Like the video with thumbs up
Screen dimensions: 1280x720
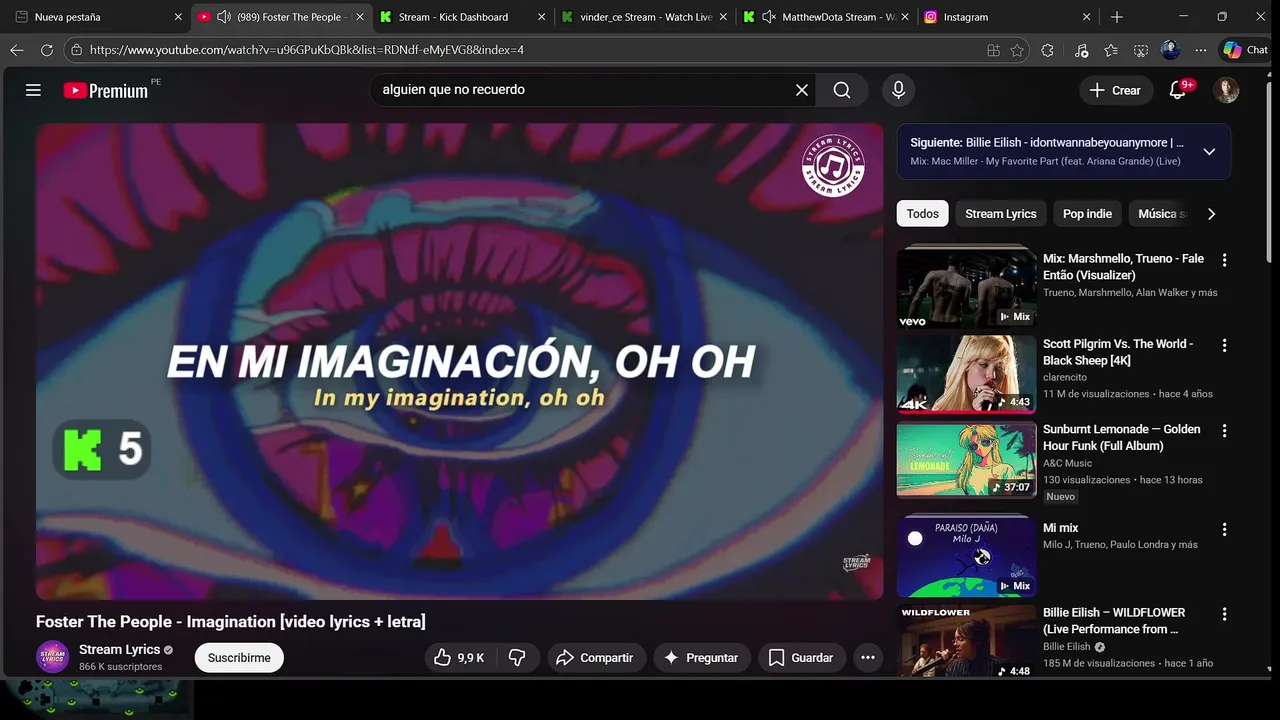tap(459, 657)
